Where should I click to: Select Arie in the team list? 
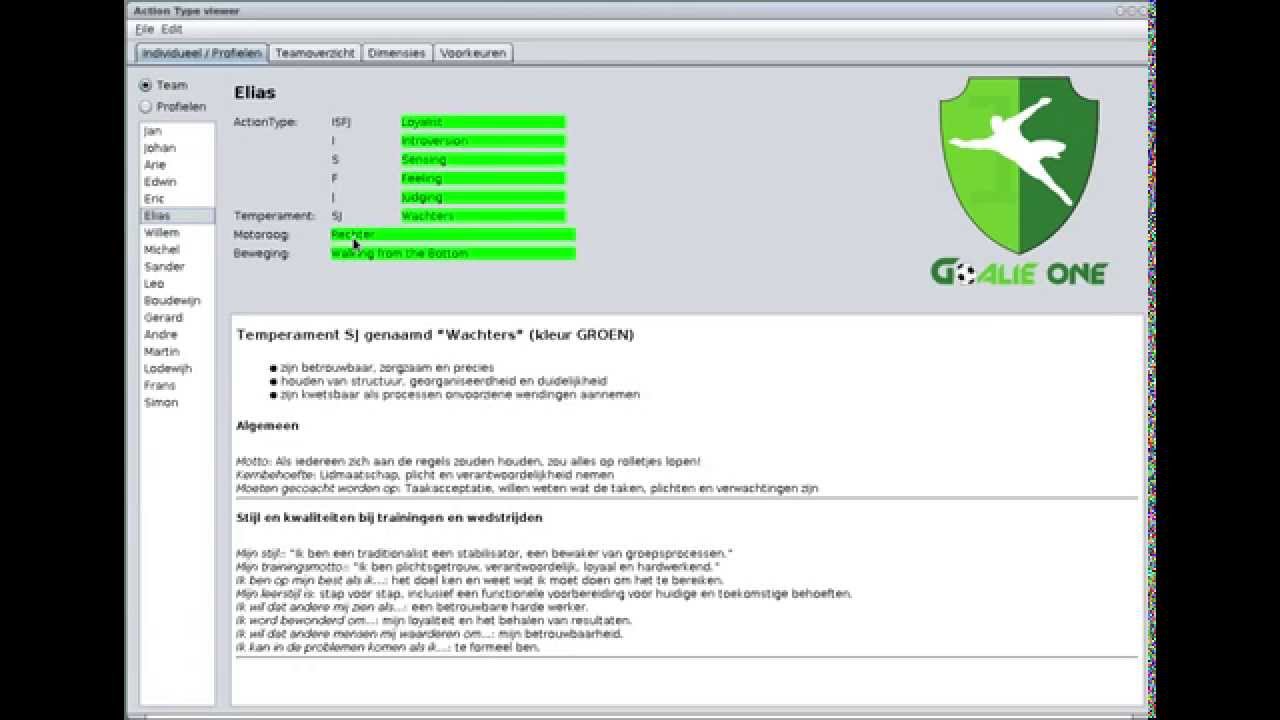coord(177,165)
